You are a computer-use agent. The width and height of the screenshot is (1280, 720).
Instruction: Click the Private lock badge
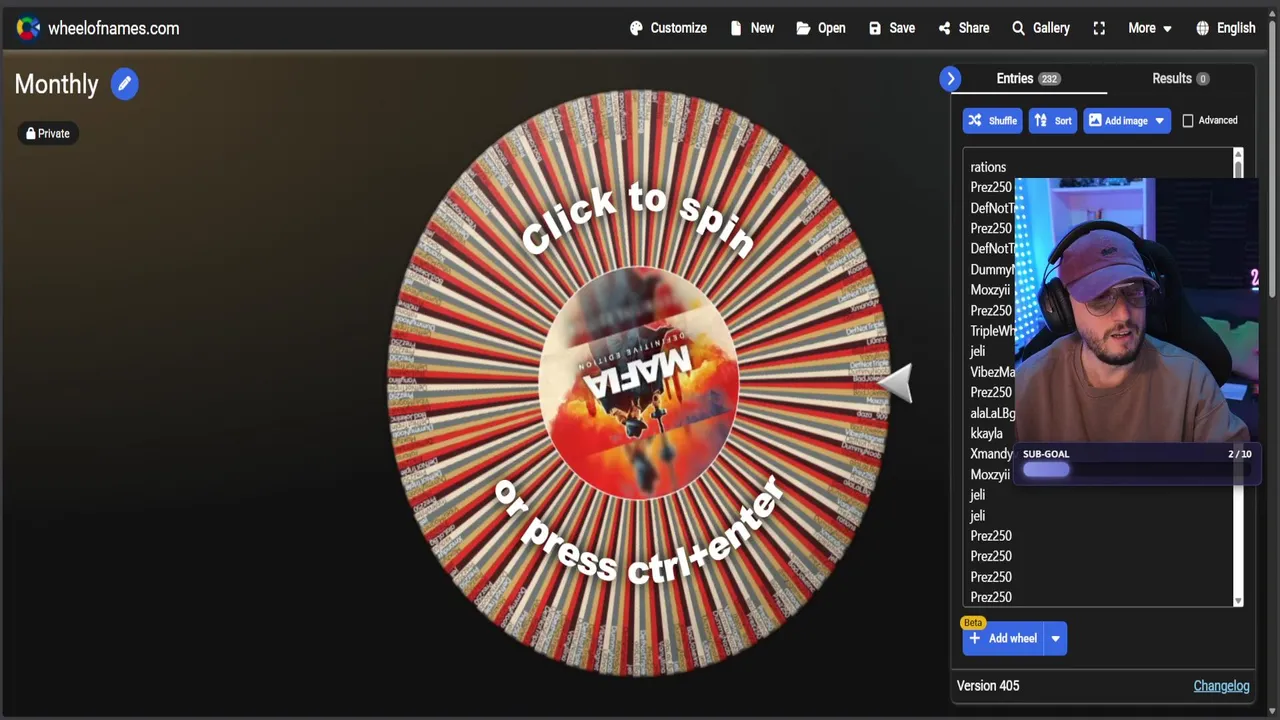tap(47, 133)
